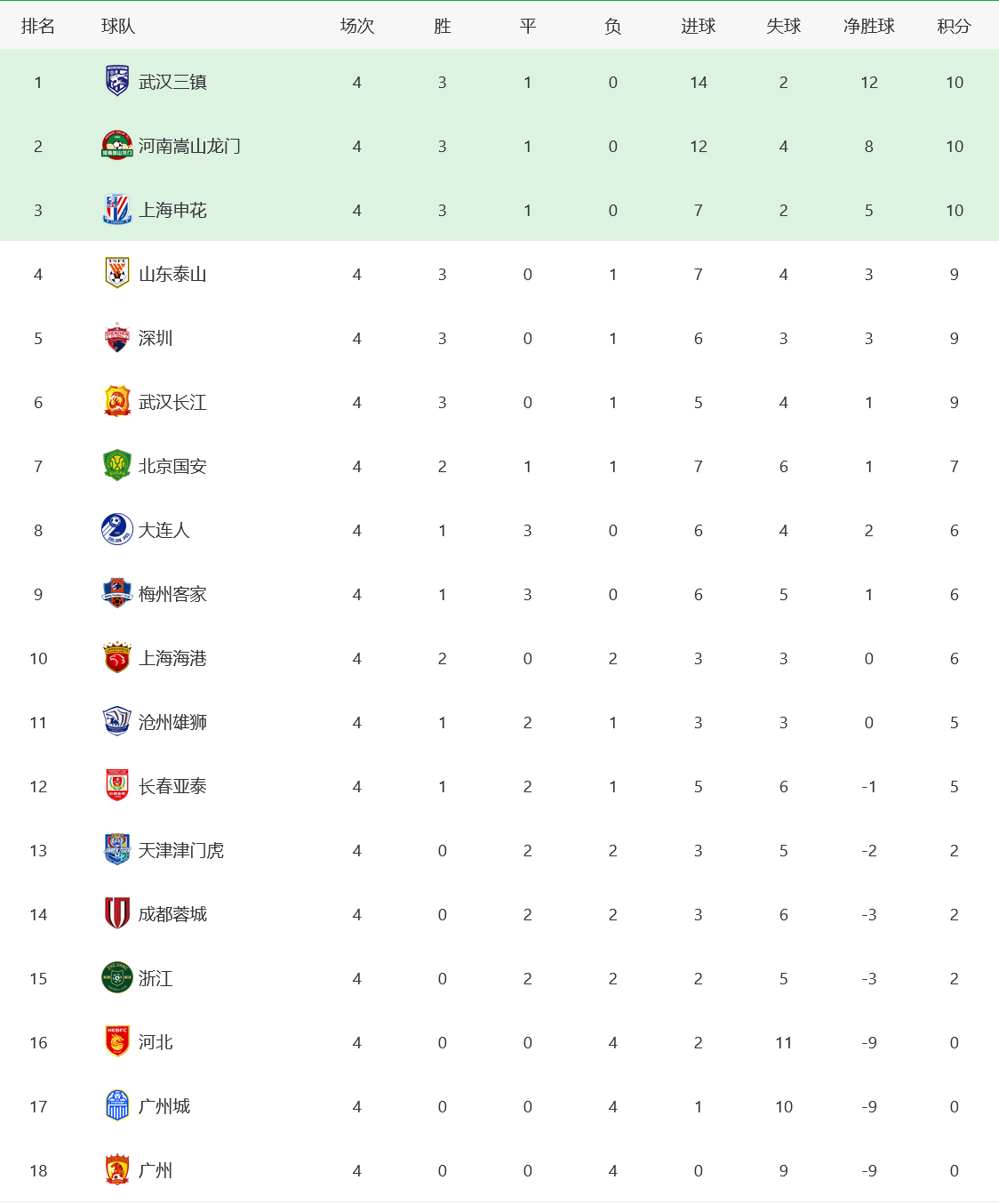The image size is (999, 1204).
Task: Open the 武汉长江 team name link
Action: [x=172, y=402]
